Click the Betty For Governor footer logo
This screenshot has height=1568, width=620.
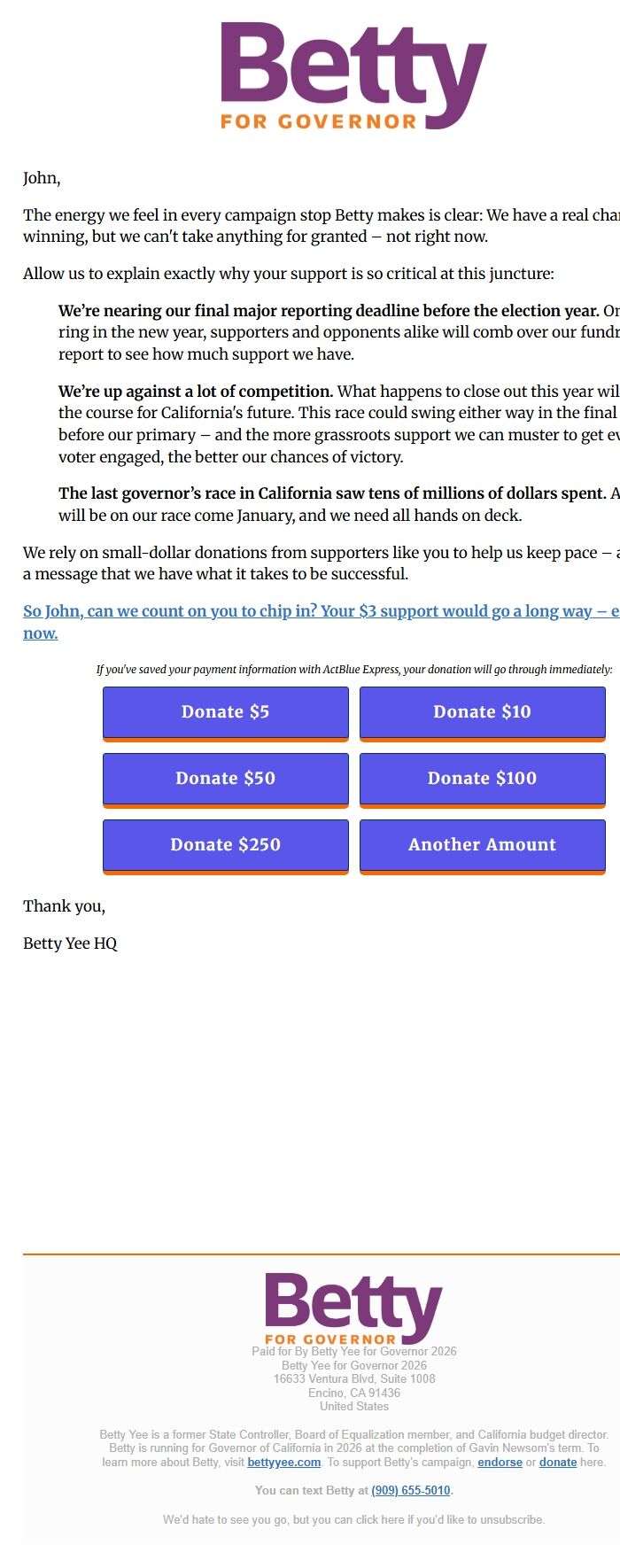(x=353, y=1309)
